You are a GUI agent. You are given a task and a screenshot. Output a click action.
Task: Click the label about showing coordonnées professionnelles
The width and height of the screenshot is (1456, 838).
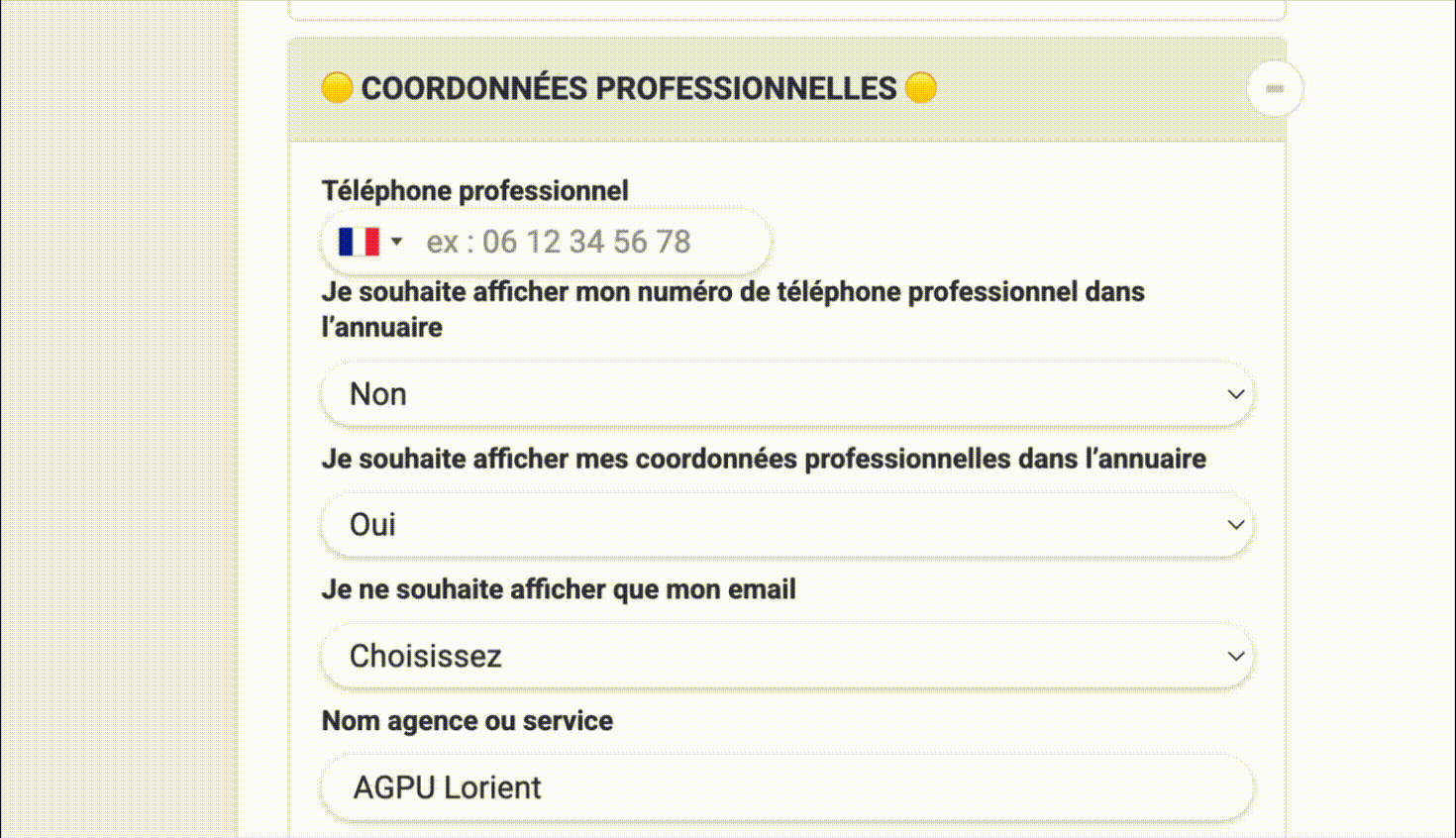(x=764, y=459)
